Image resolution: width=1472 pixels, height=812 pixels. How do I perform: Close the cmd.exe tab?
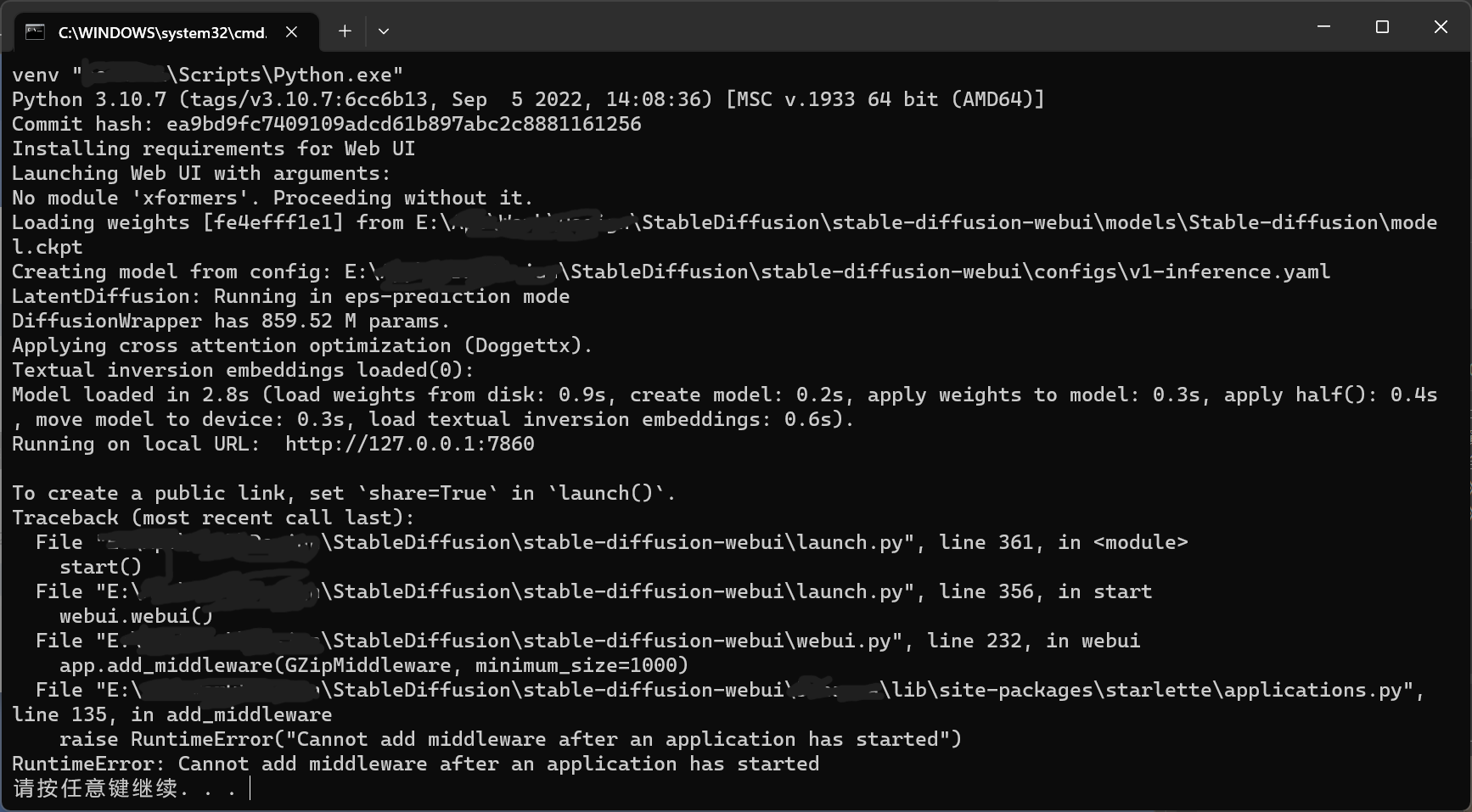(x=291, y=32)
